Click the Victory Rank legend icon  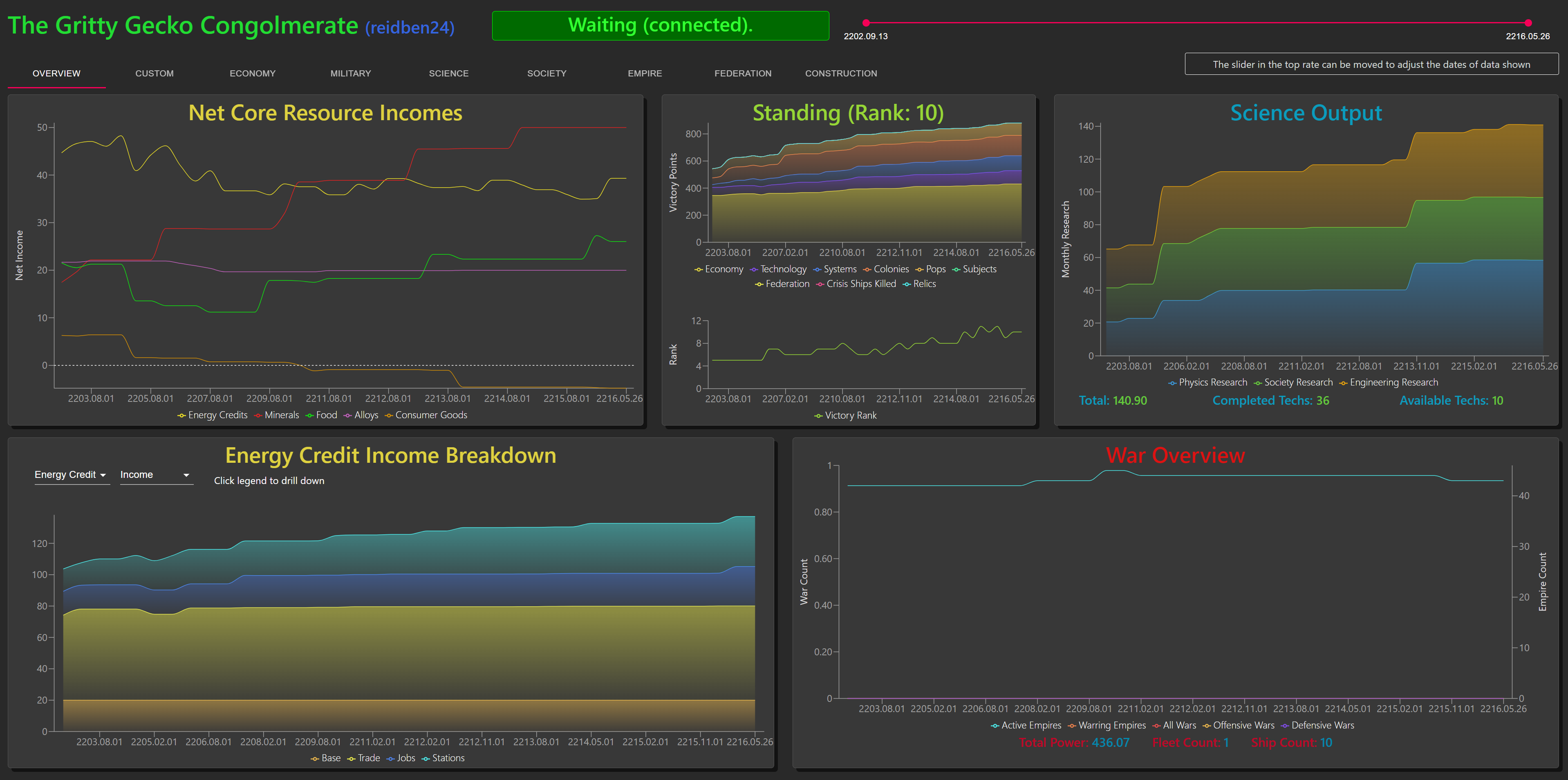(x=819, y=416)
